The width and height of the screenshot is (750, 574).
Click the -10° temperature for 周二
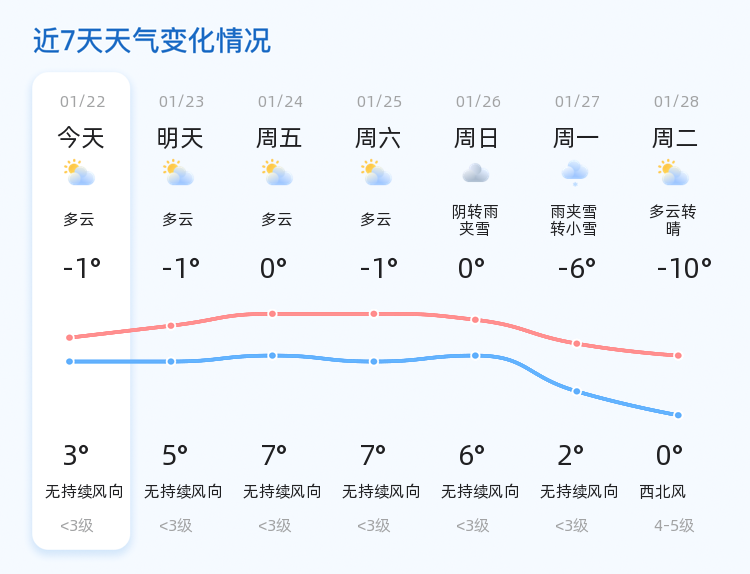(684, 268)
